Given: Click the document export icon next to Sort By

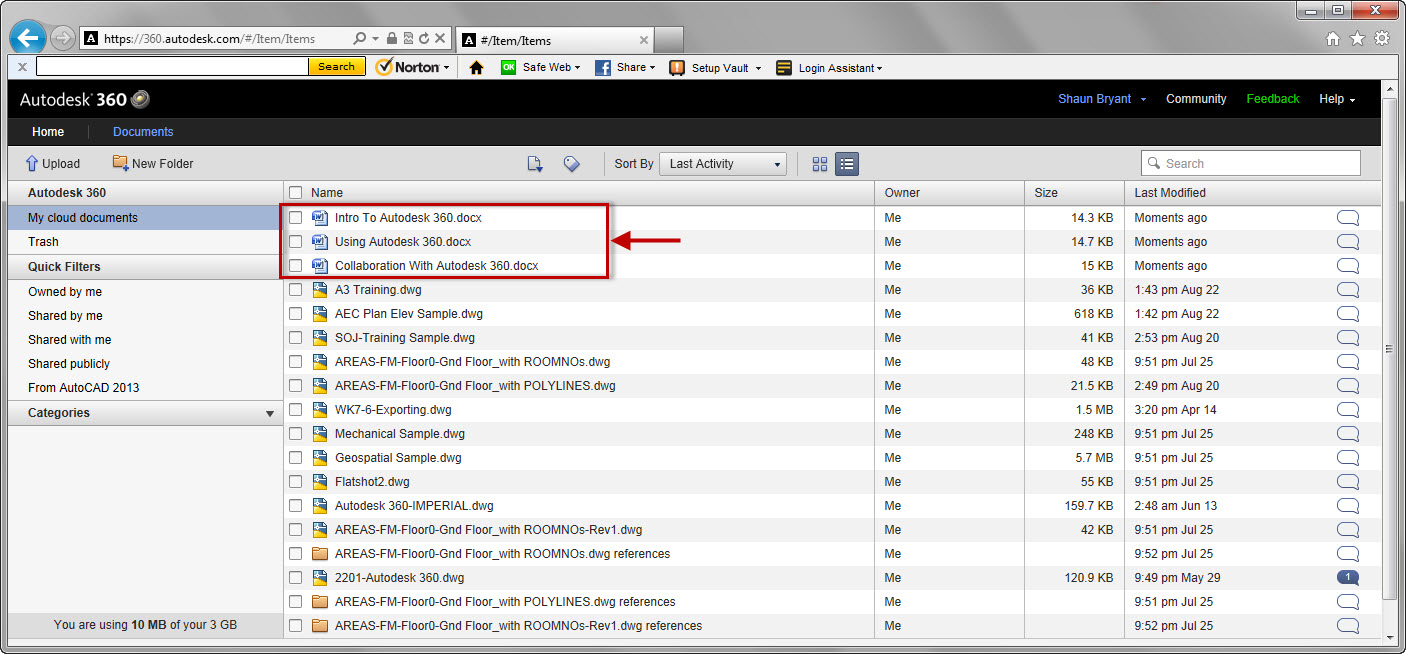Looking at the screenshot, I should coord(535,163).
